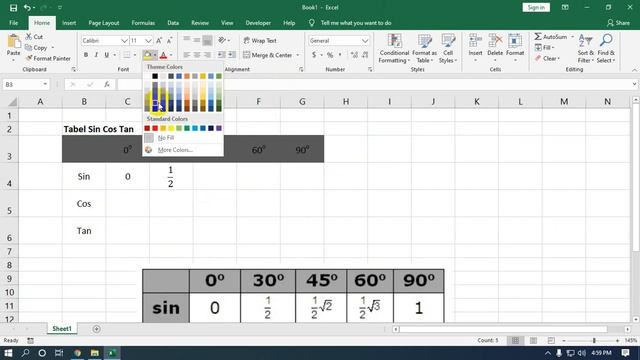640x360 pixels.
Task: Switch to the Data tab
Action: pos(173,23)
